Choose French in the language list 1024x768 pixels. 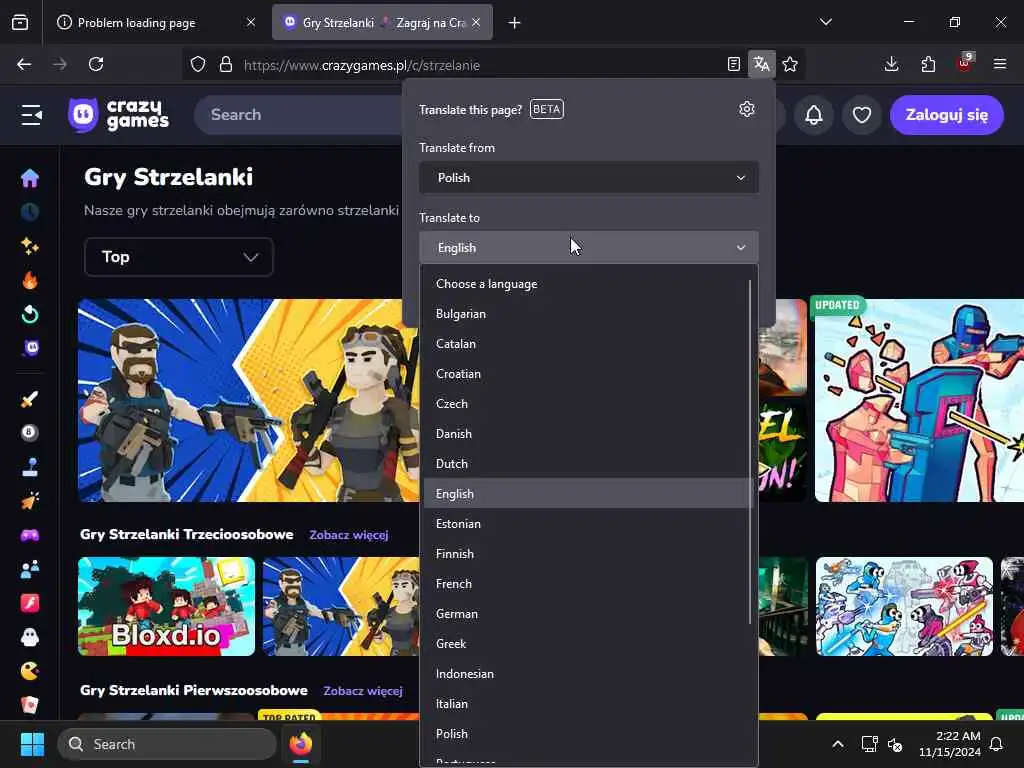pyautogui.click(x=586, y=584)
